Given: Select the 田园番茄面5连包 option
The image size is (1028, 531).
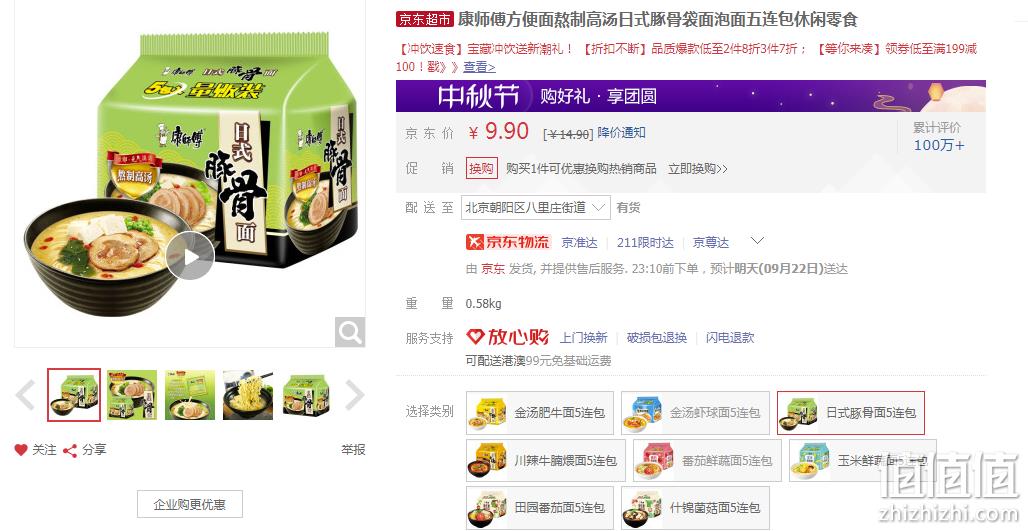Looking at the screenshot, I should click(540, 507).
